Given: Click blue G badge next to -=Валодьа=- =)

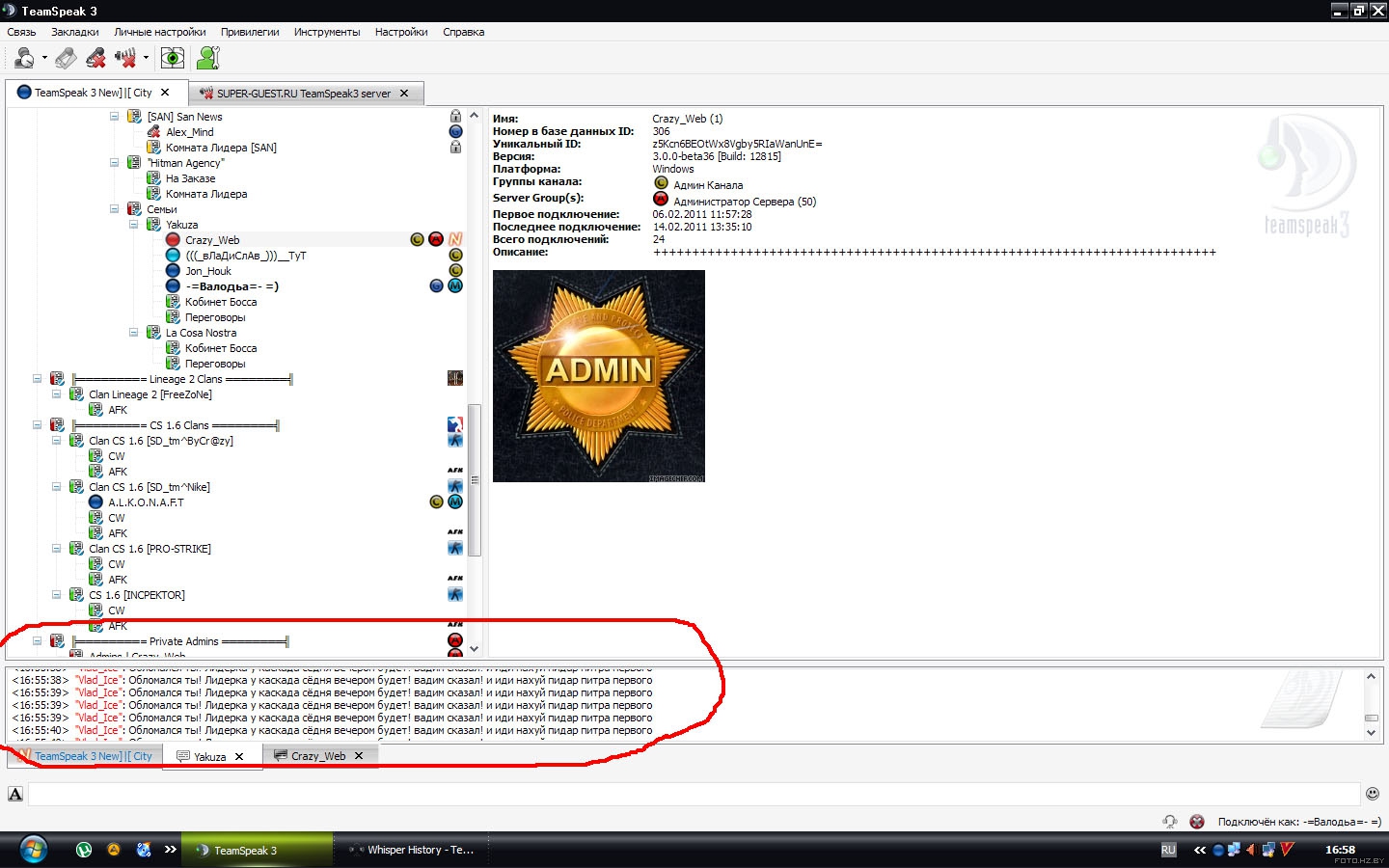Looking at the screenshot, I should point(436,286).
